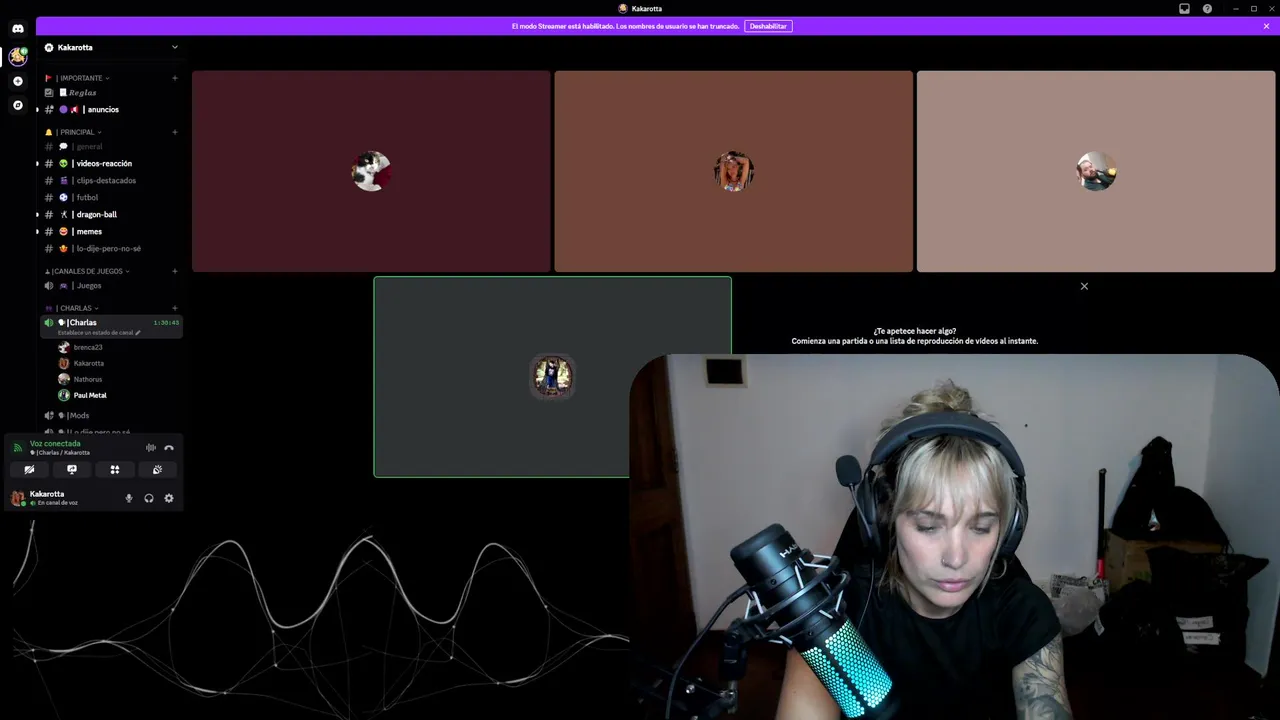Share your screen button
The height and width of the screenshot is (720, 1280).
[72, 469]
